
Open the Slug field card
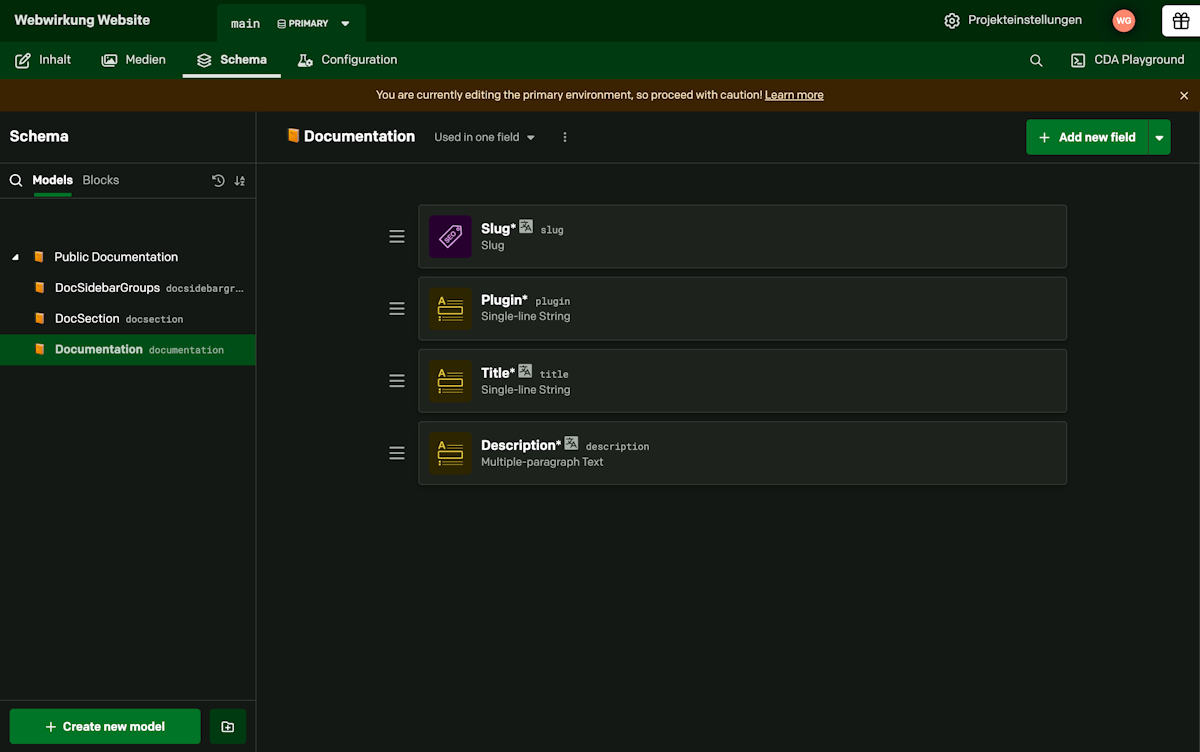pyautogui.click(x=742, y=237)
